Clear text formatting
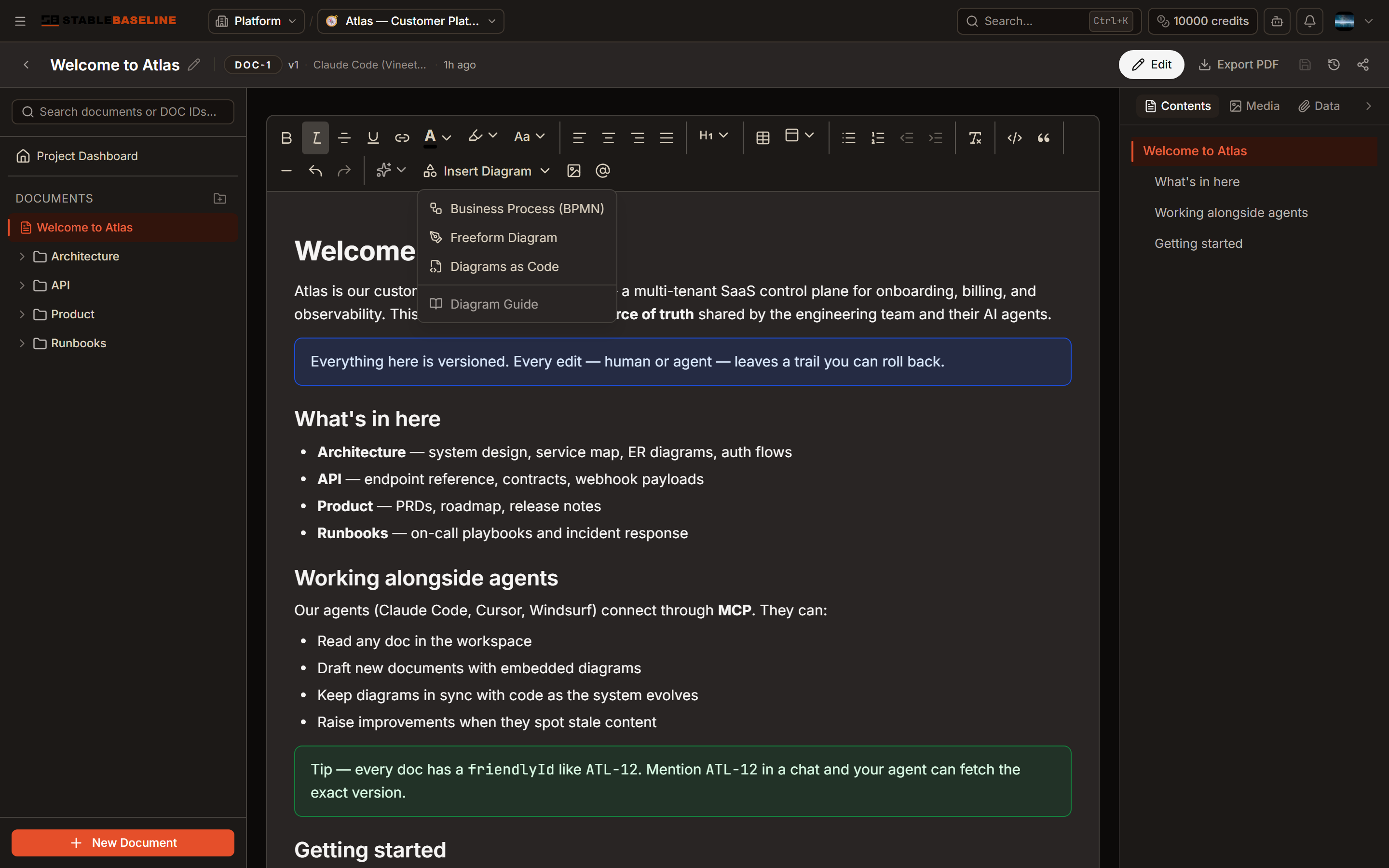The image size is (1389, 868). [975, 138]
